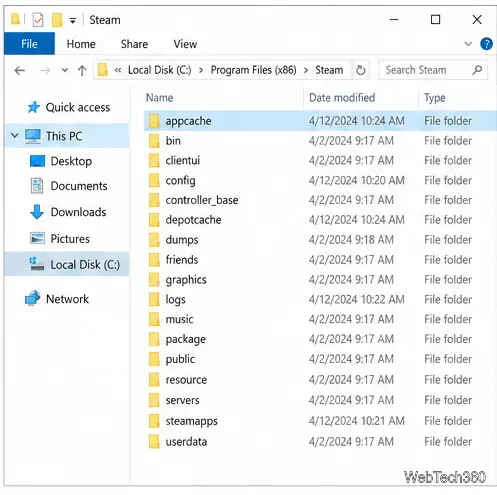The height and width of the screenshot is (495, 497).
Task: Click the Forward navigation arrow
Action: pyautogui.click(x=45, y=70)
